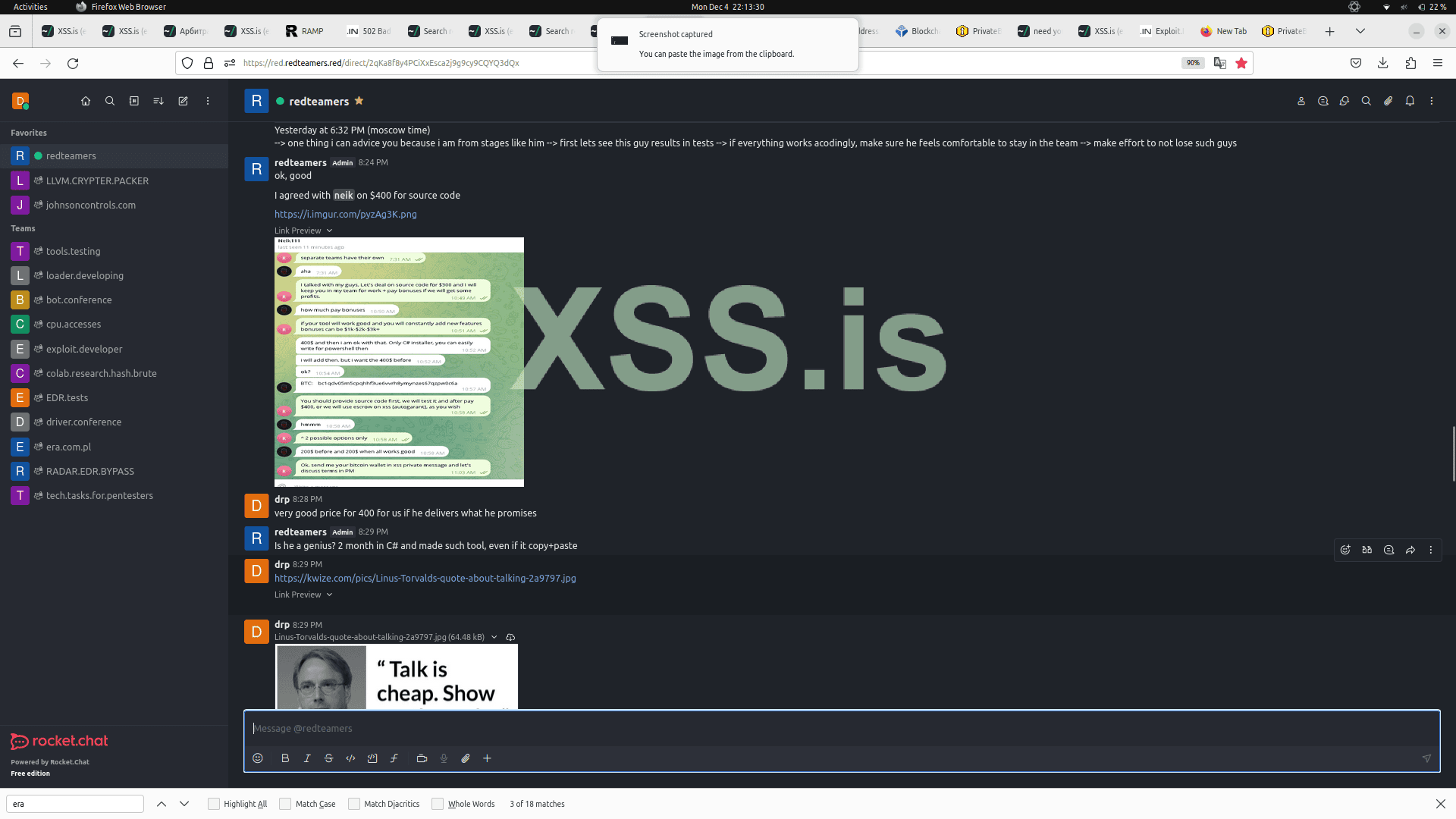Check the Whole Words option
Viewport: 1456px width, 819px height.
(x=438, y=804)
